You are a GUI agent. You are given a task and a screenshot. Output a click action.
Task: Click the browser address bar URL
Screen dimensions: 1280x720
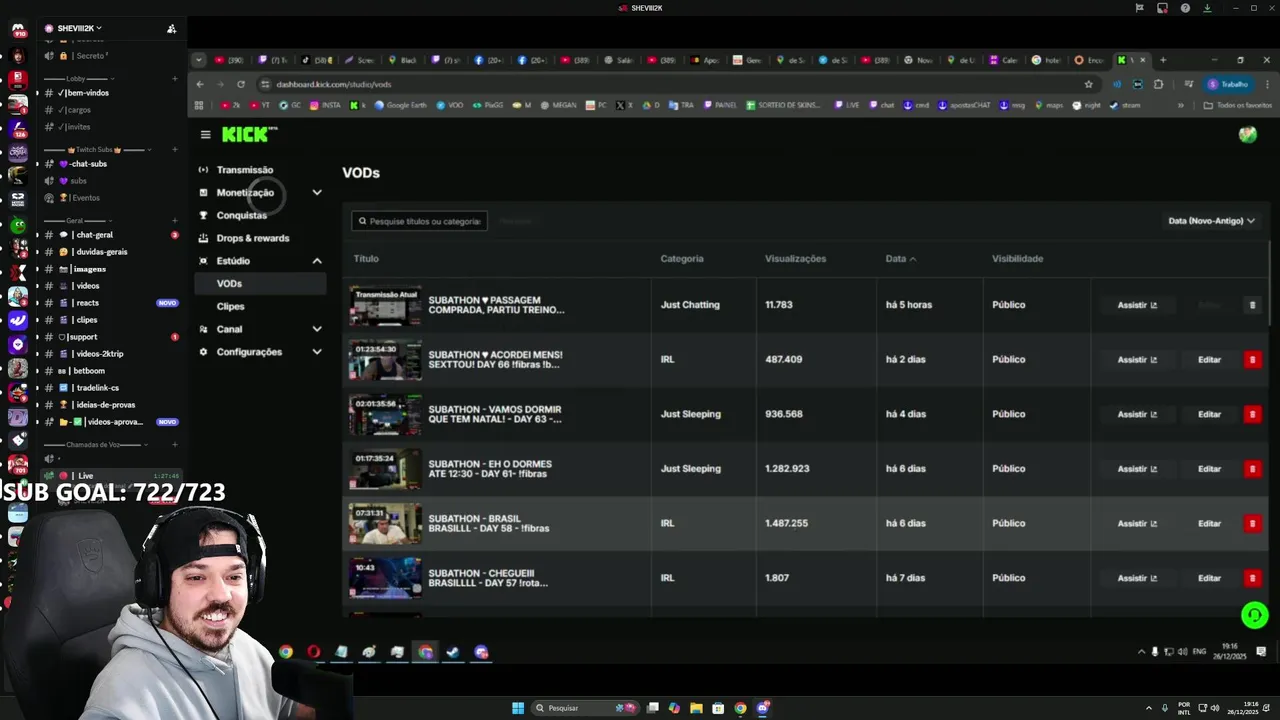(x=334, y=84)
